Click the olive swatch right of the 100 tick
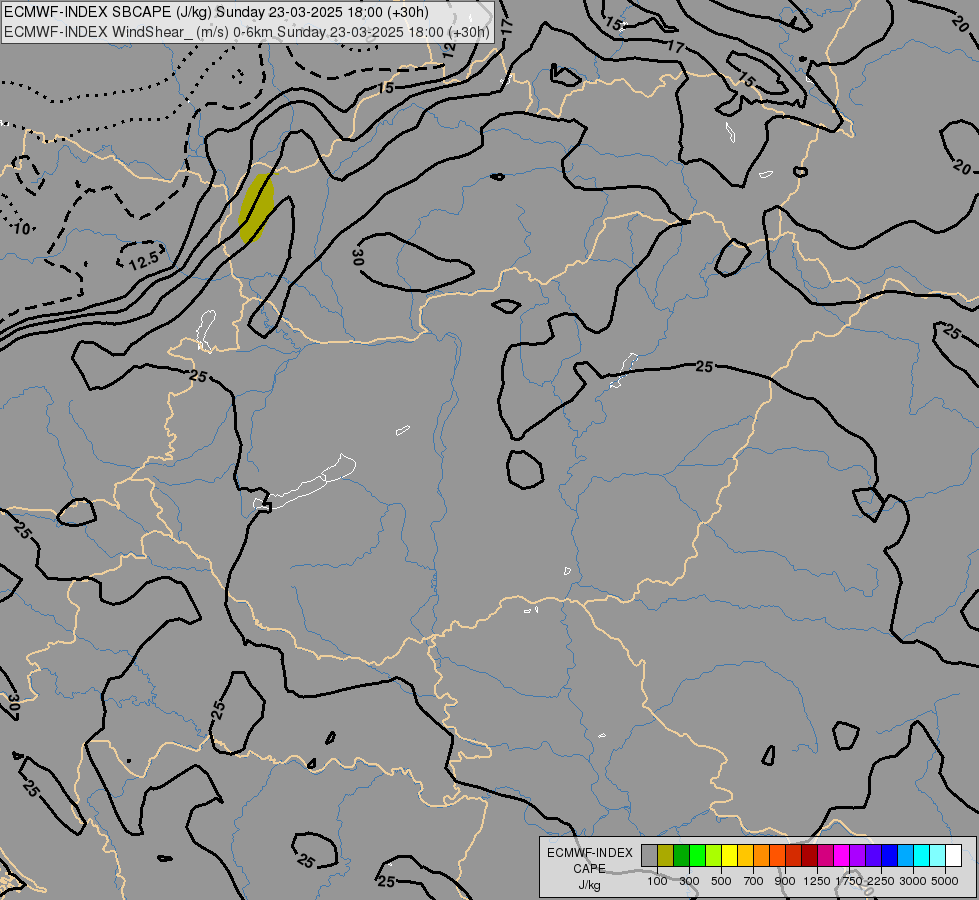The width and height of the screenshot is (979, 900). pos(666,856)
